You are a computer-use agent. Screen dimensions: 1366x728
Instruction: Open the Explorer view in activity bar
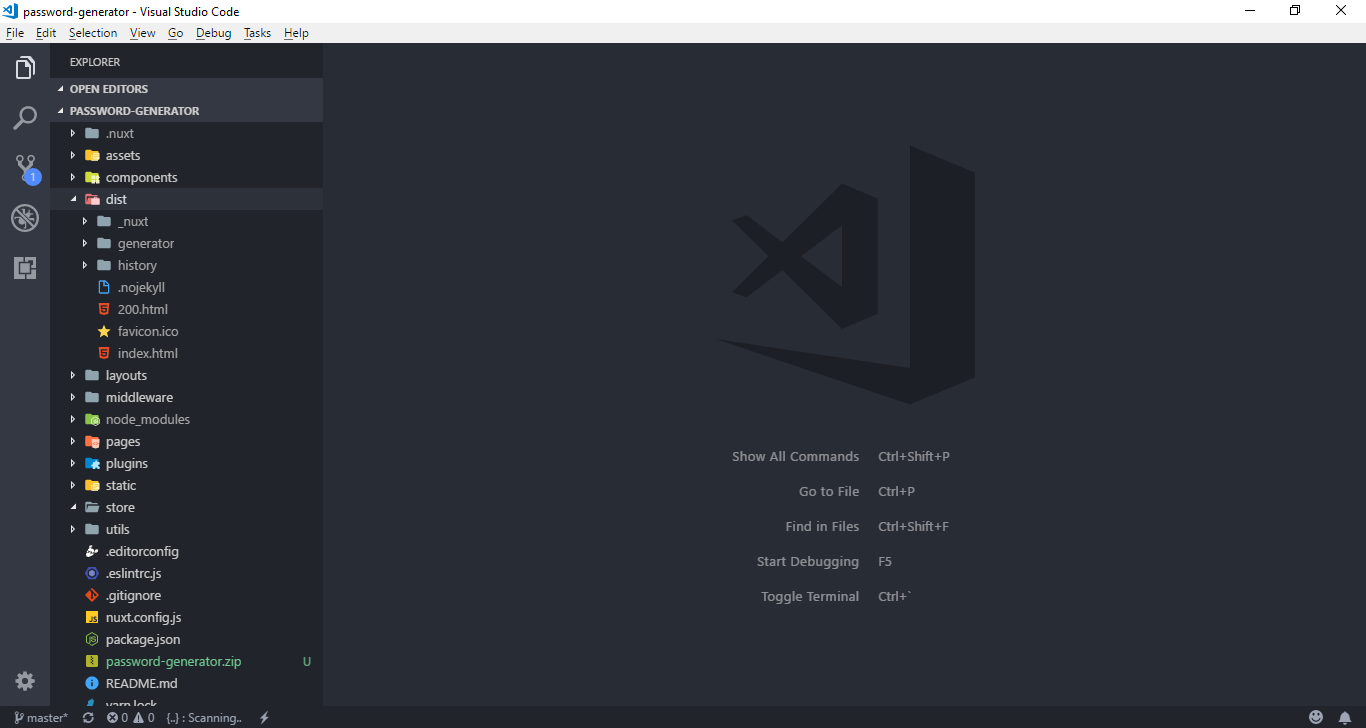(25, 68)
